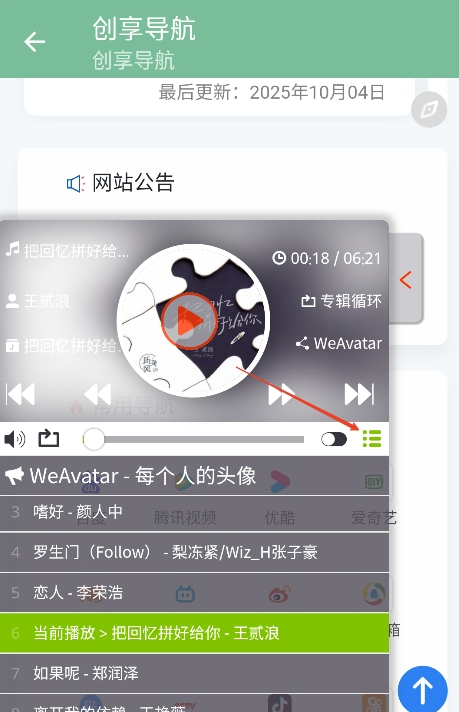Toggle the green playlist list icon
This screenshot has height=712, width=459.
(x=372, y=439)
